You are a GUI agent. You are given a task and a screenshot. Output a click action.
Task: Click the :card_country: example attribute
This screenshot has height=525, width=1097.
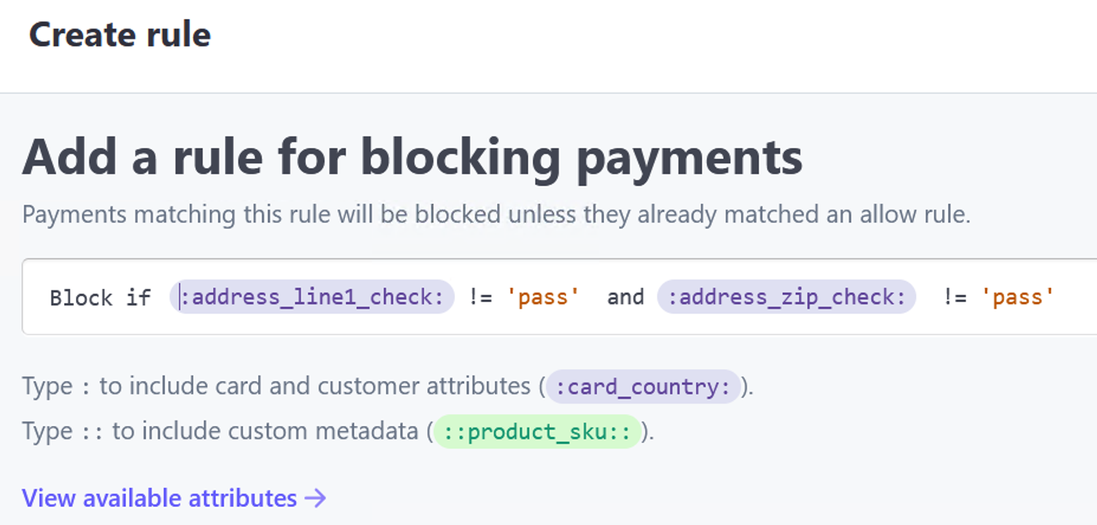(644, 387)
